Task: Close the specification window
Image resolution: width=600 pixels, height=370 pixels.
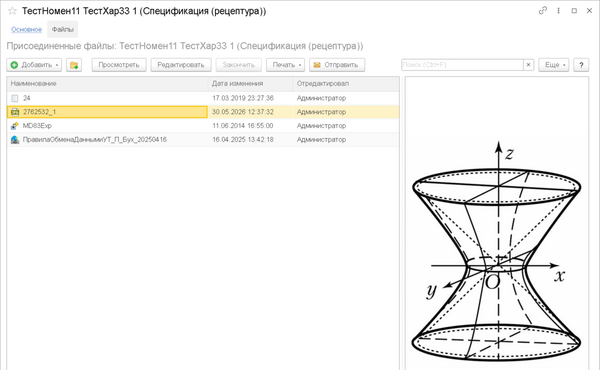Action: (589, 11)
